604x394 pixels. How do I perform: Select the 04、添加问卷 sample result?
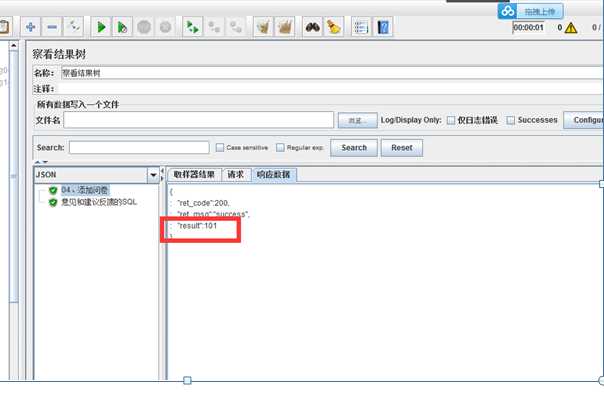(85, 190)
